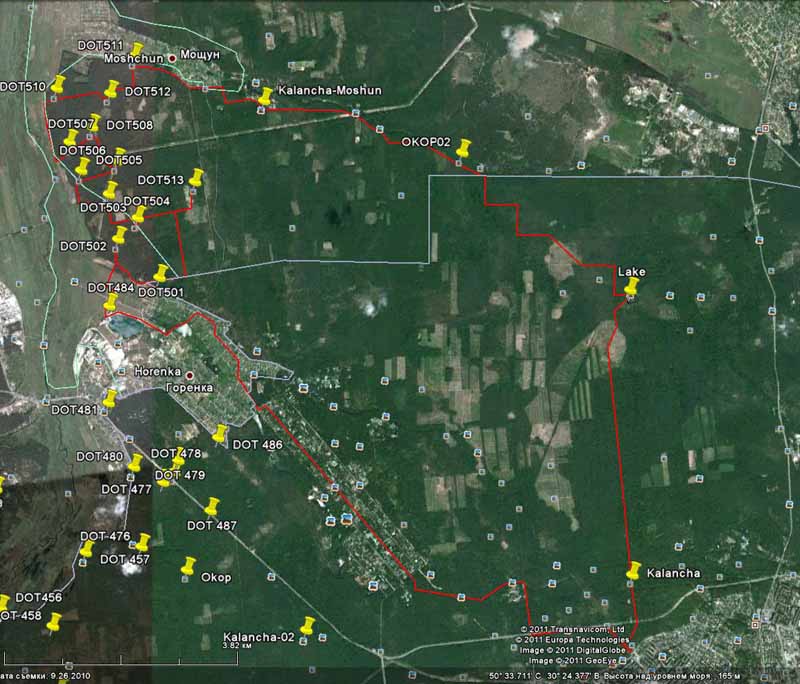Select the Okop pushpin marker
The width and height of the screenshot is (800, 684).
point(188,566)
